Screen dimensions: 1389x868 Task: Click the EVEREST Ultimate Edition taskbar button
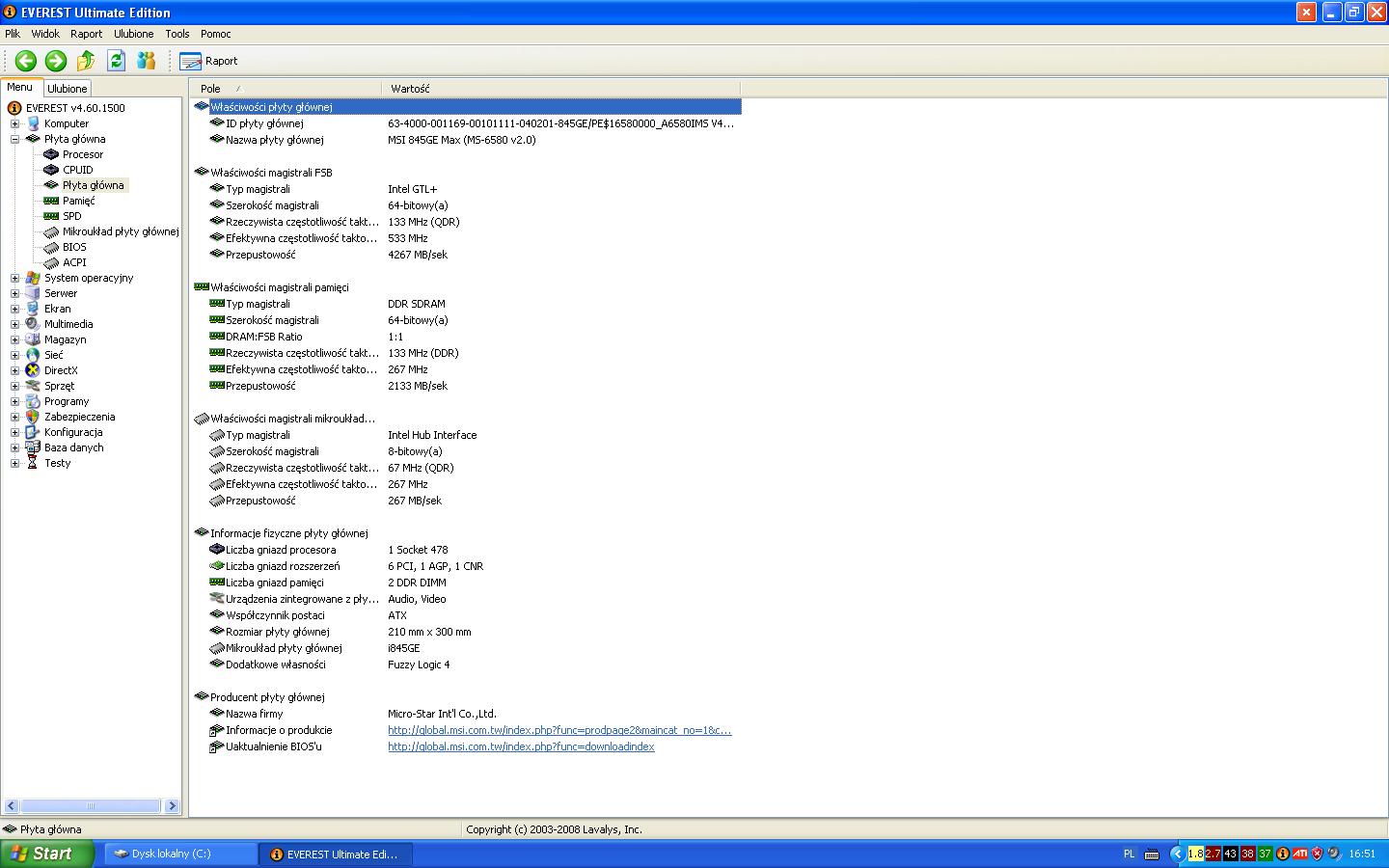(336, 854)
